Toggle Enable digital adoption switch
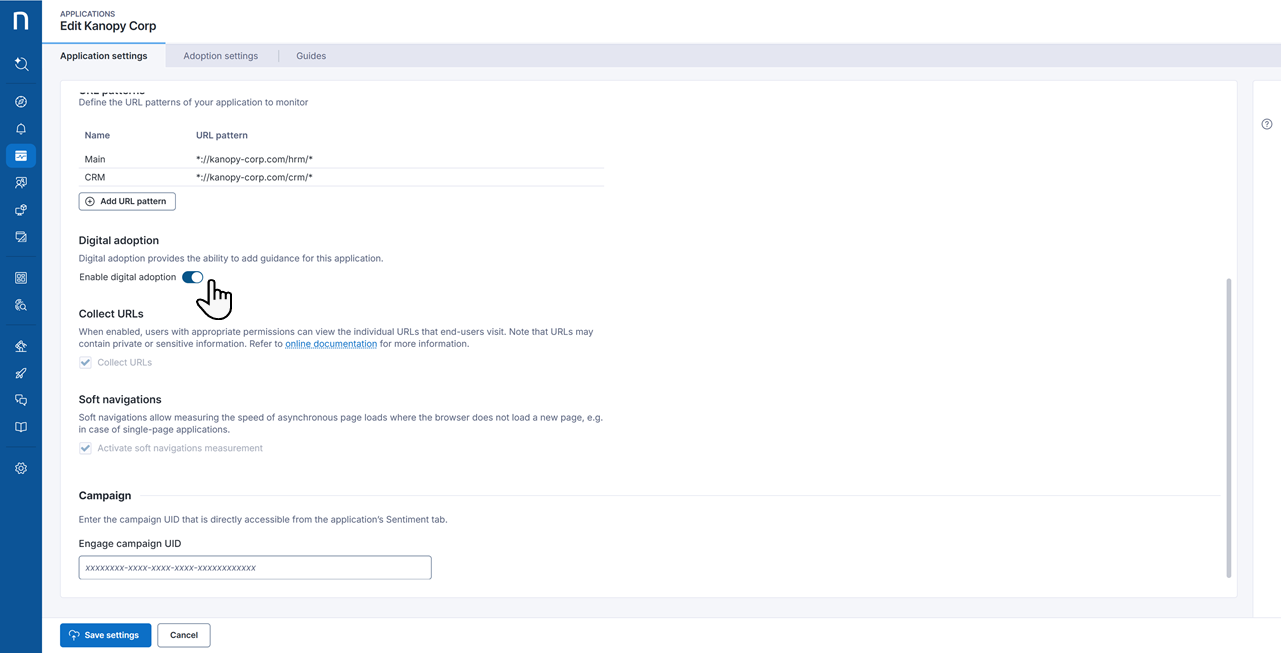The height and width of the screenshot is (653, 1281). coord(192,277)
